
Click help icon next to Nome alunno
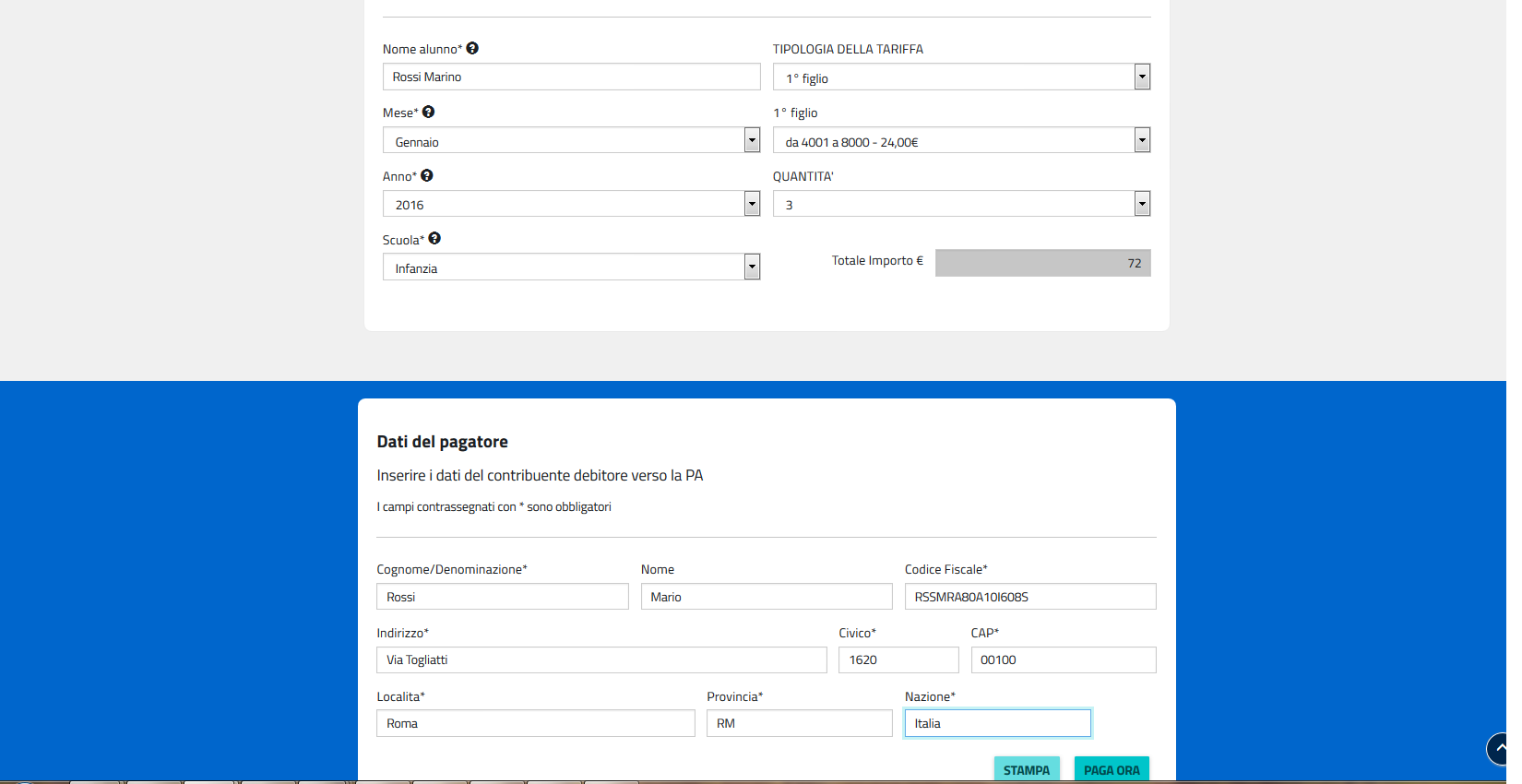[x=472, y=49]
